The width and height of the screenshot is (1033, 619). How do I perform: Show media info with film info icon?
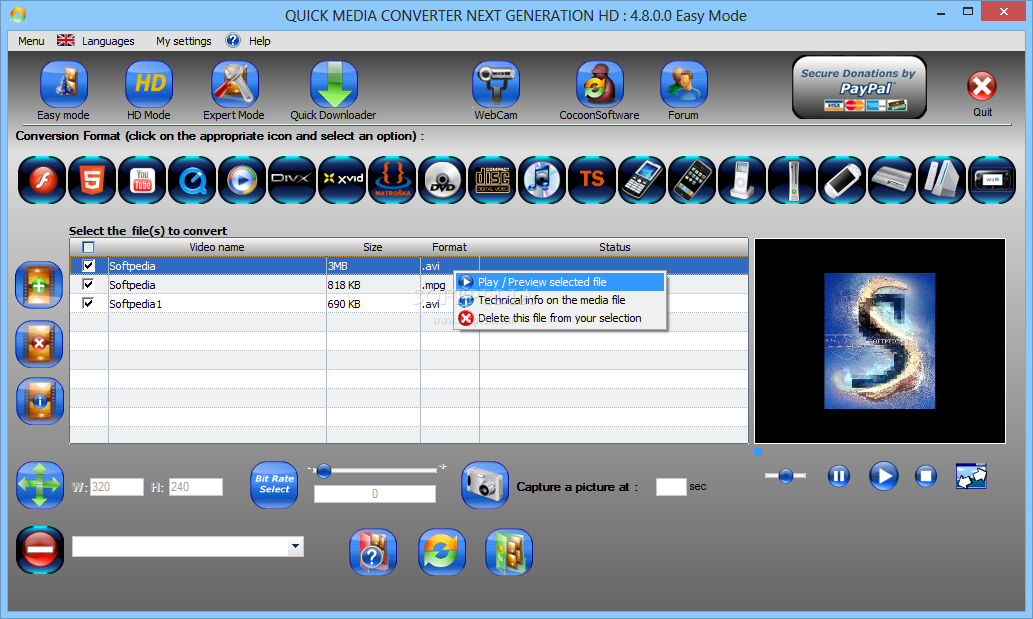click(x=40, y=401)
